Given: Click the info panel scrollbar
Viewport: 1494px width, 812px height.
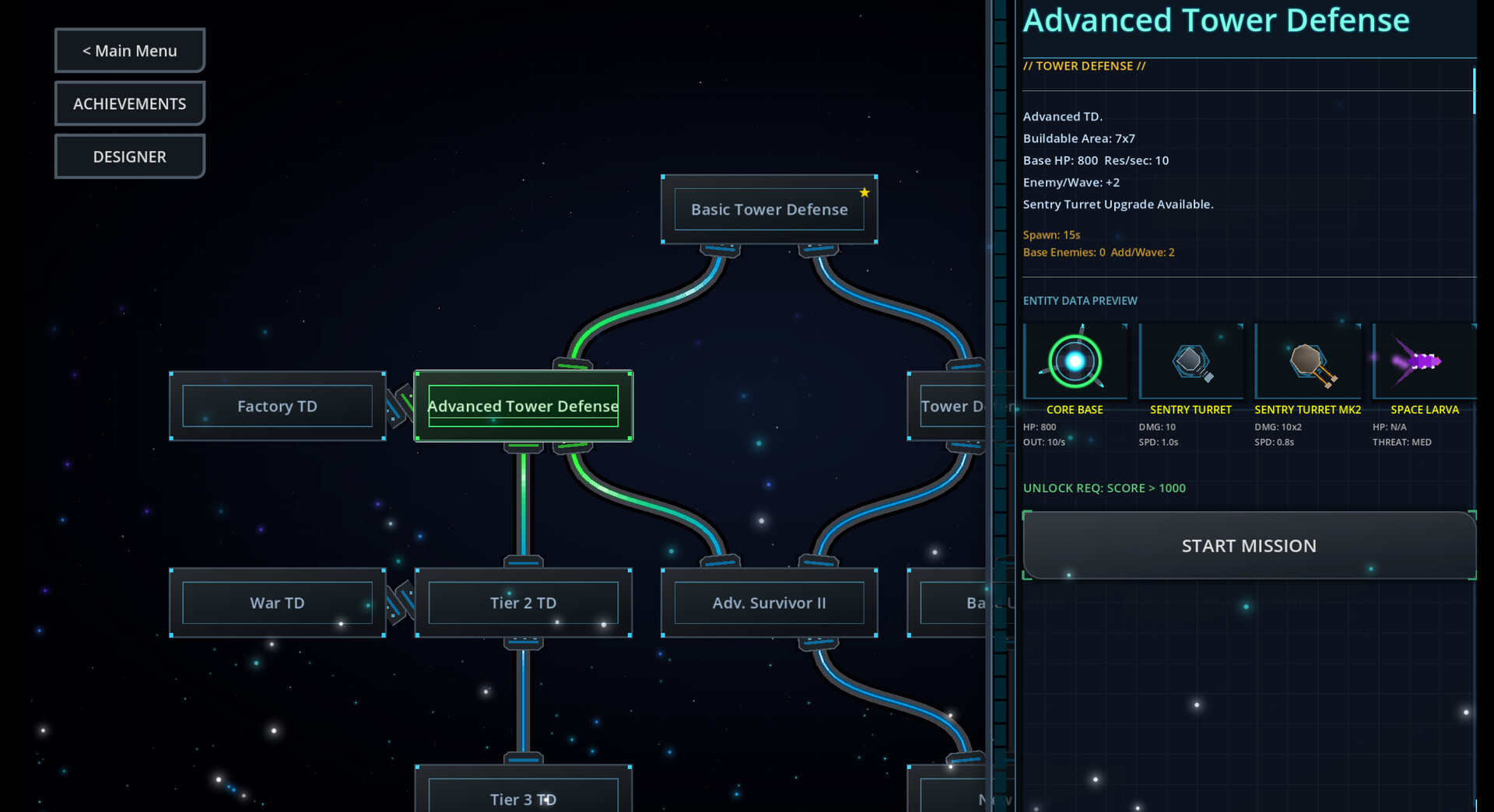Looking at the screenshot, I should click(1474, 92).
